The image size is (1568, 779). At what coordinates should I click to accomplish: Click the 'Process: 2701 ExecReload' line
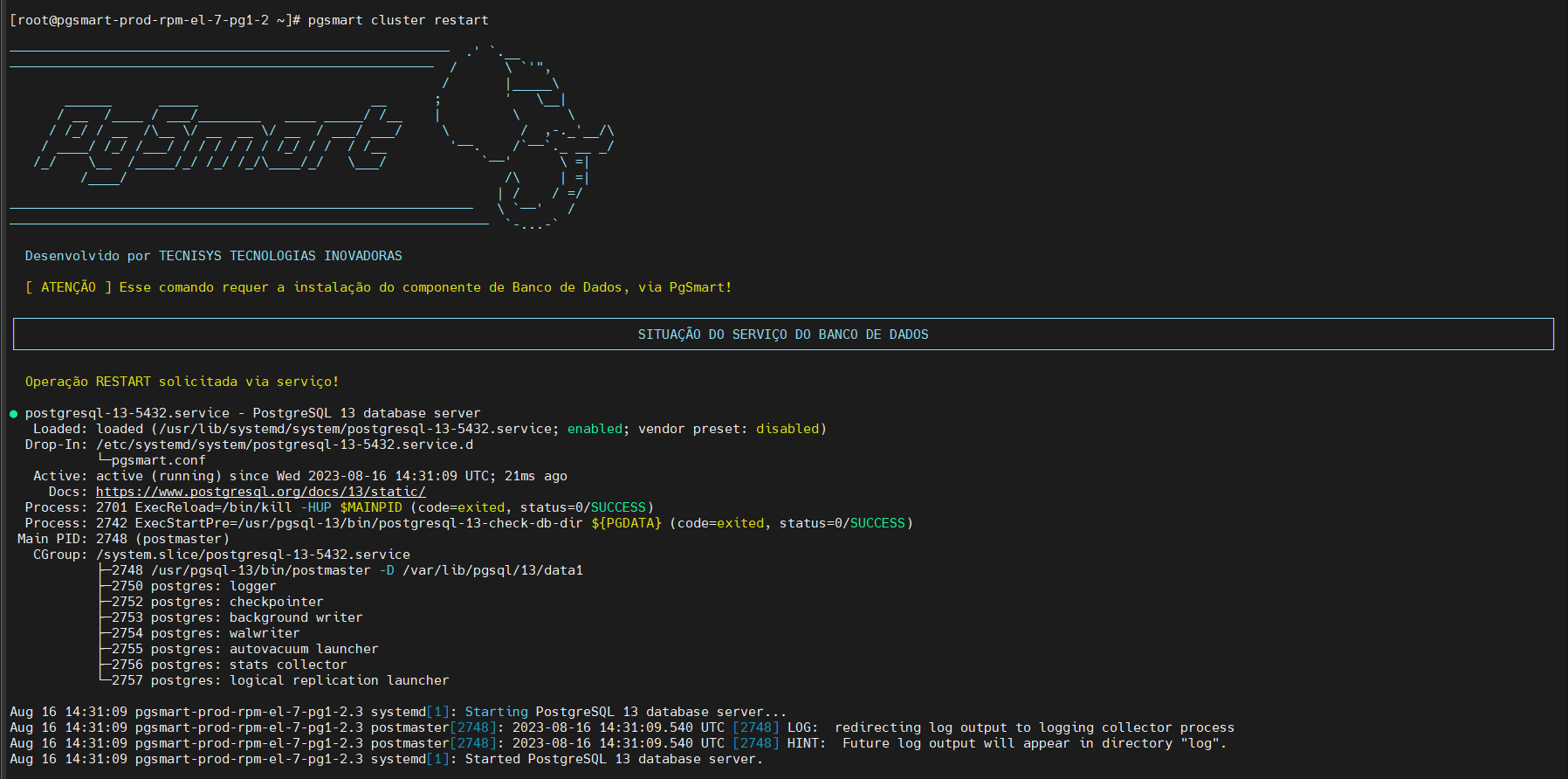pos(340,507)
